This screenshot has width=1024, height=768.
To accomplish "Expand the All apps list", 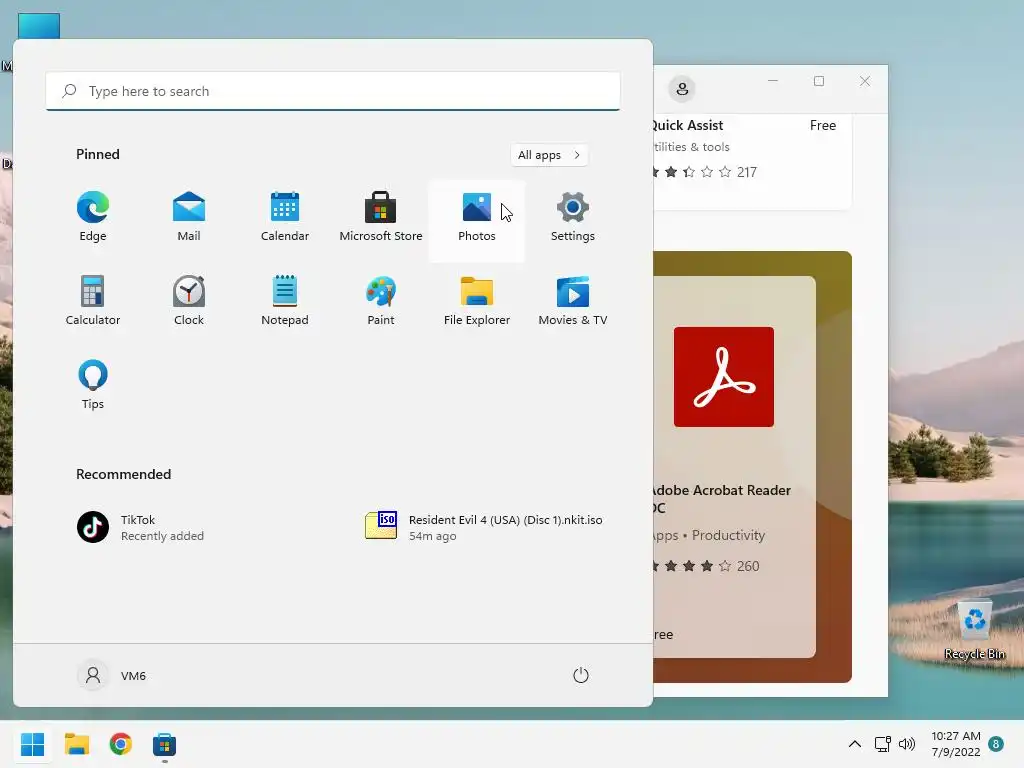I will [x=549, y=155].
